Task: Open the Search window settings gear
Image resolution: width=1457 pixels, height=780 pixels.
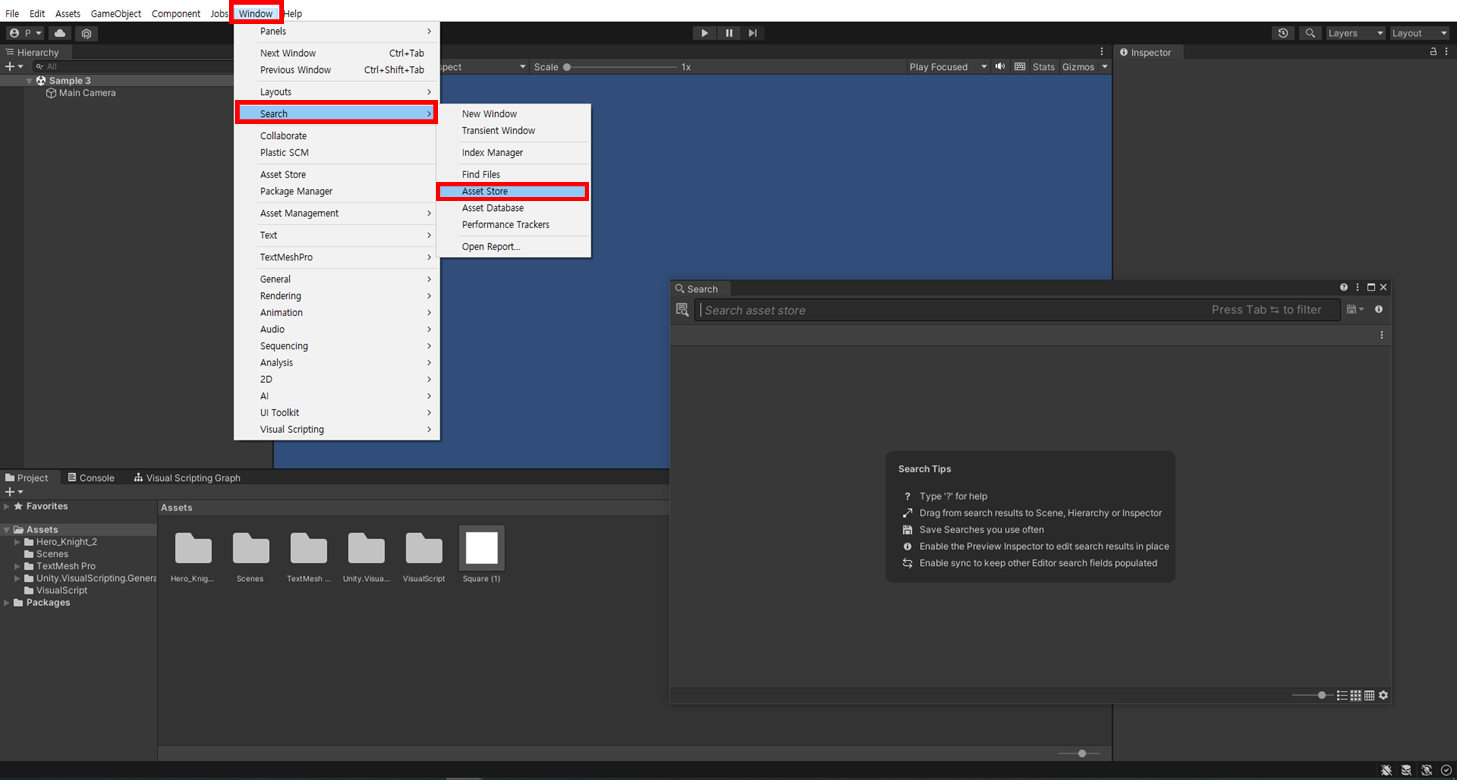Action: [1384, 695]
